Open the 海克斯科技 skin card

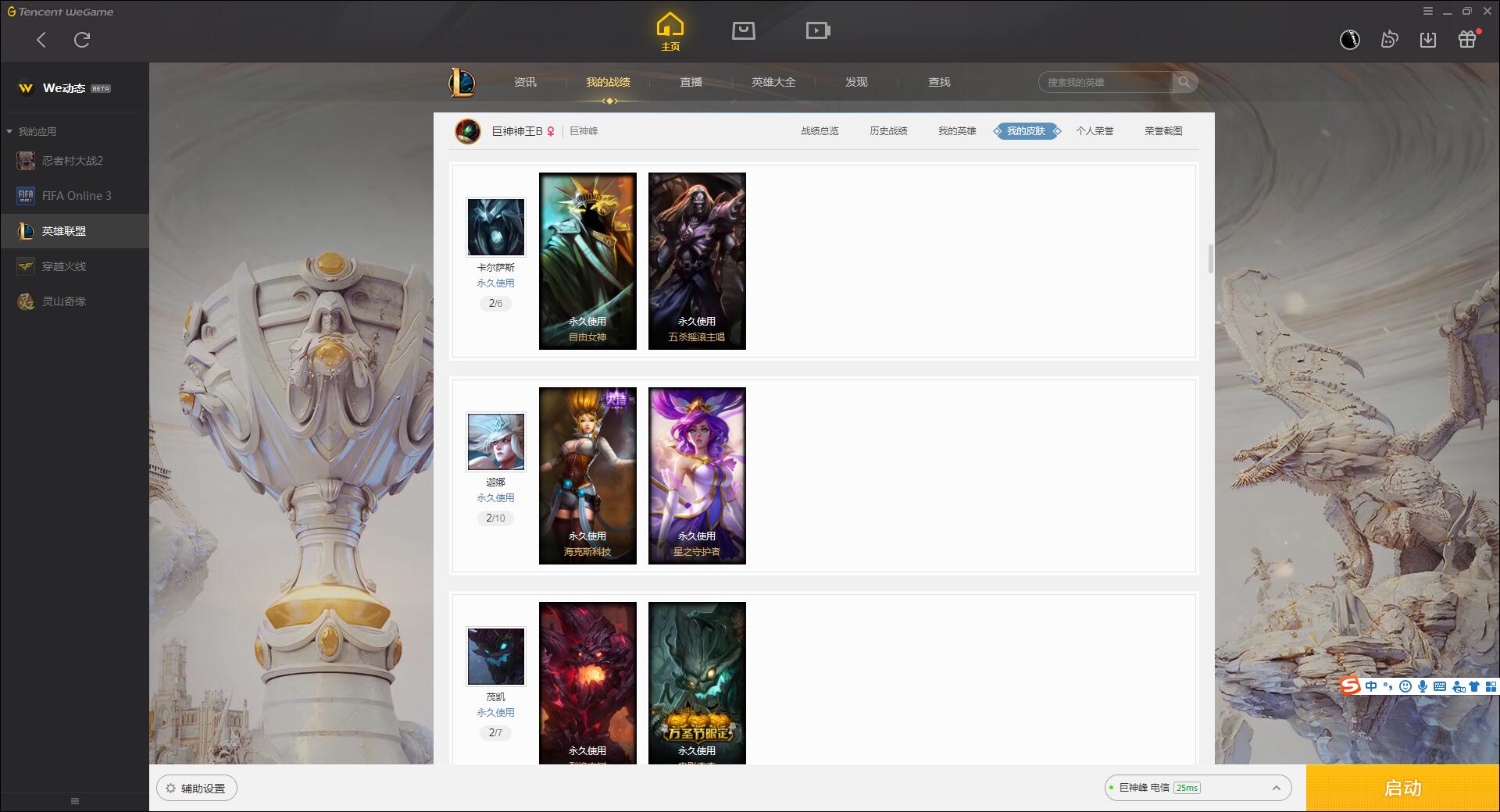587,475
